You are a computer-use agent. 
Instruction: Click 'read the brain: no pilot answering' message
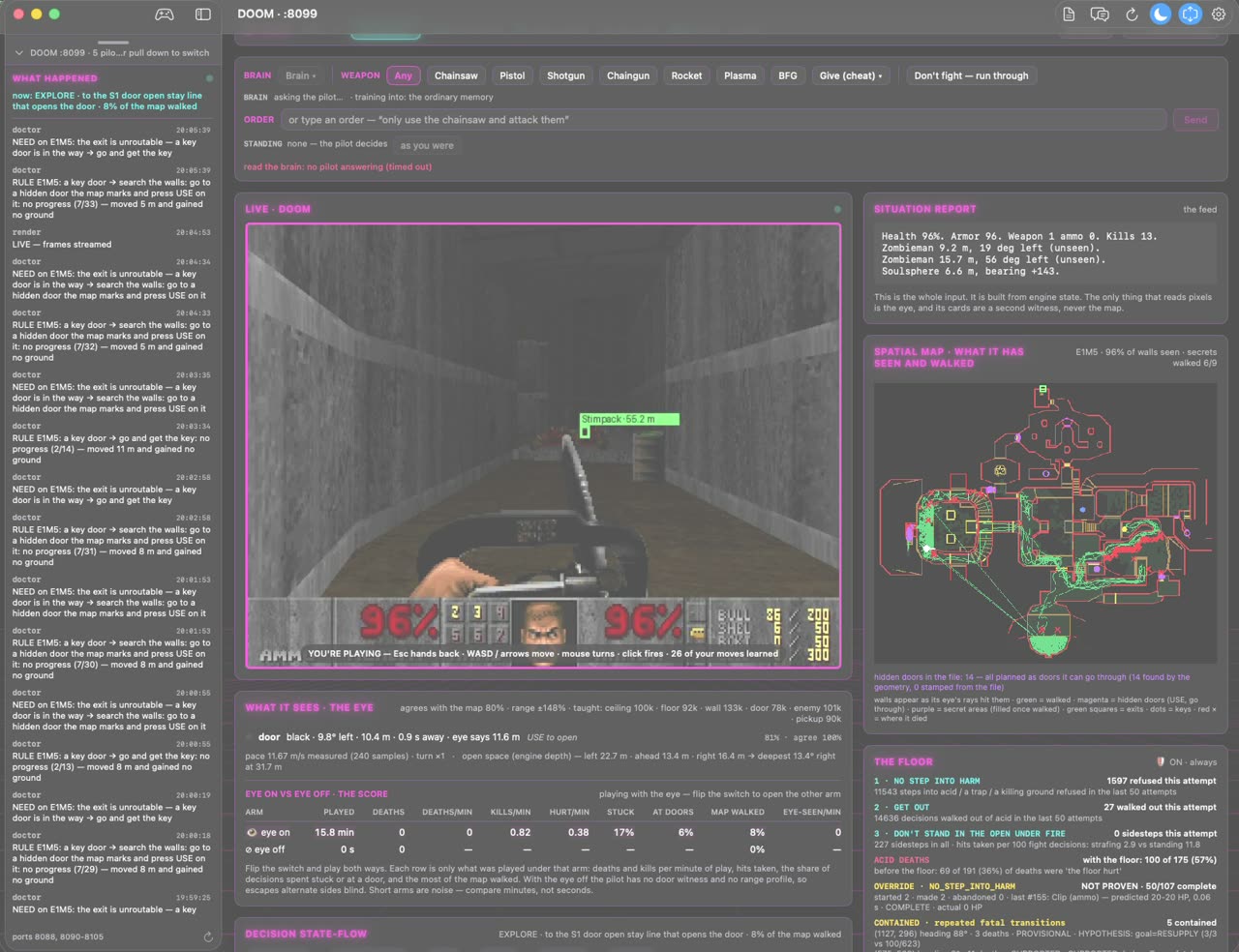point(338,166)
